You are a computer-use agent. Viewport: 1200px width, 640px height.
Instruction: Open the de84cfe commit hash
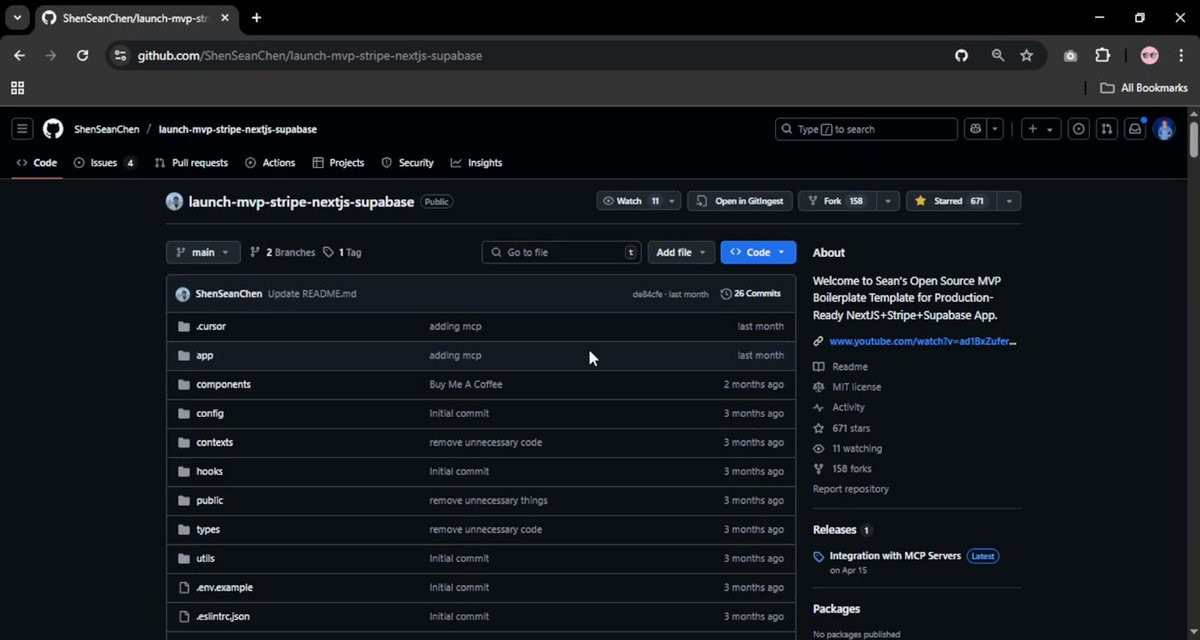click(648, 294)
